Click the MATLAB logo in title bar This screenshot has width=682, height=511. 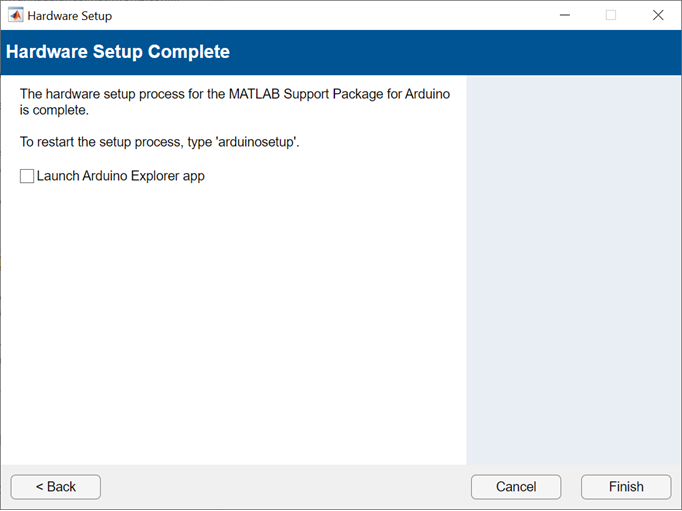point(15,15)
